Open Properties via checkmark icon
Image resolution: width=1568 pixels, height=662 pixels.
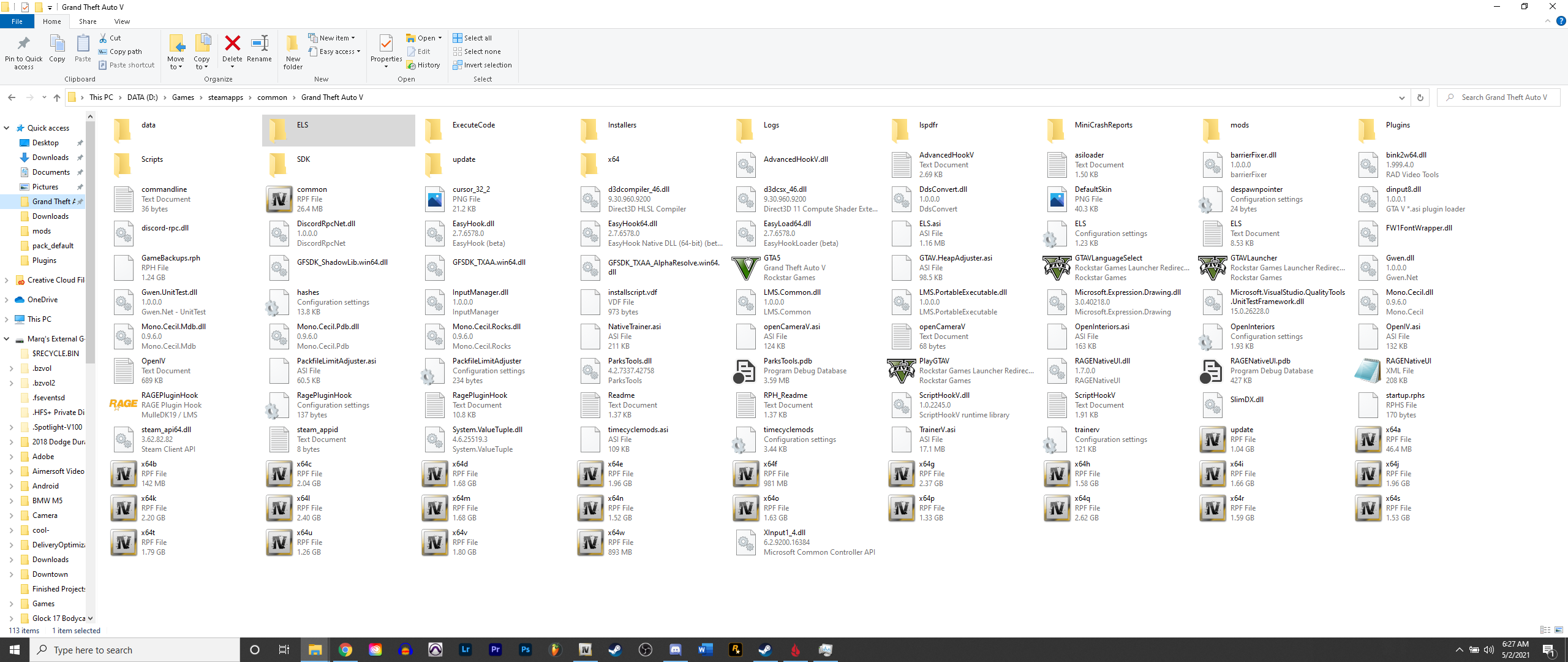[x=386, y=44]
